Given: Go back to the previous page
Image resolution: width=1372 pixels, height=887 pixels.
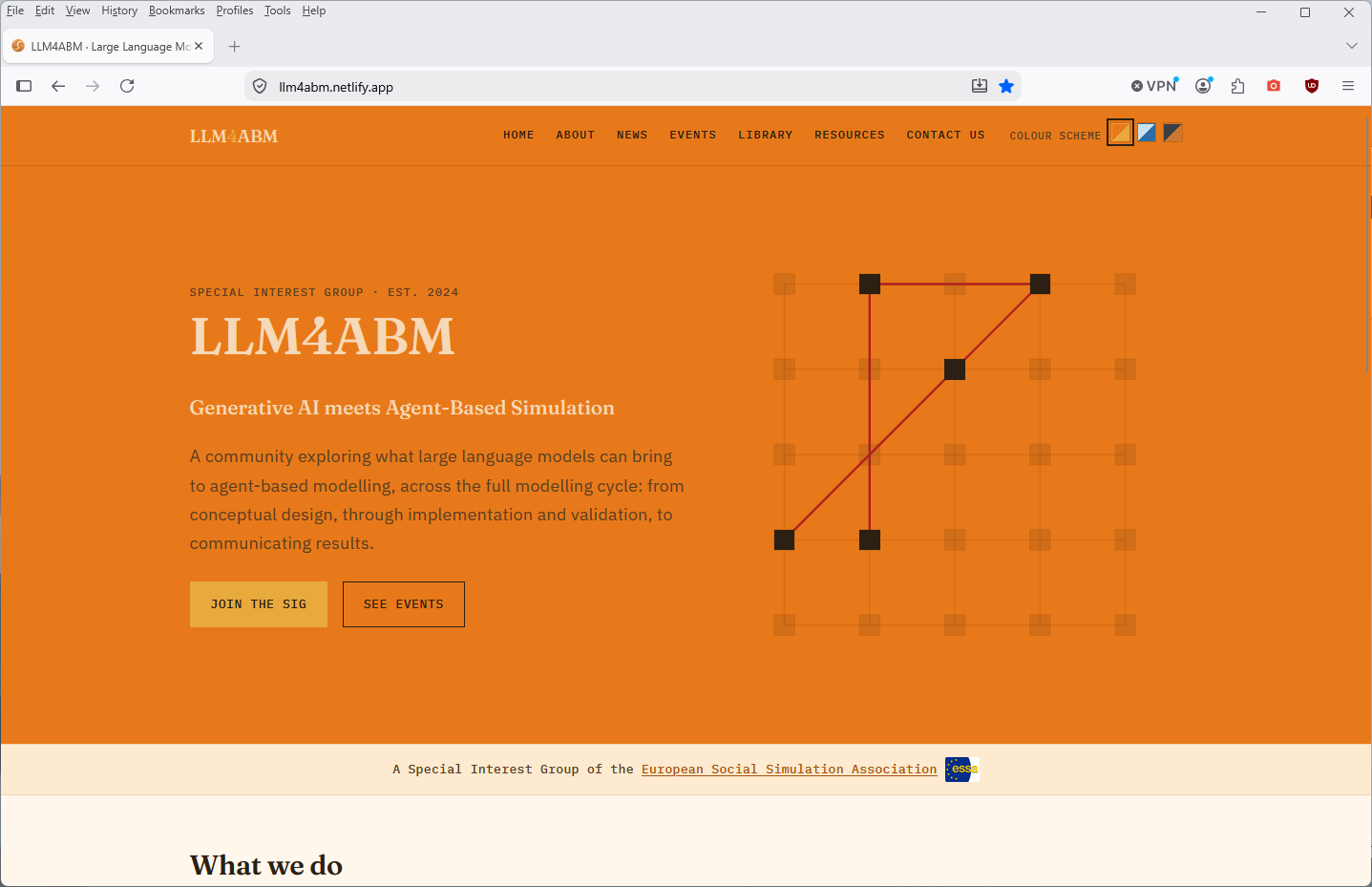Looking at the screenshot, I should click(x=58, y=86).
